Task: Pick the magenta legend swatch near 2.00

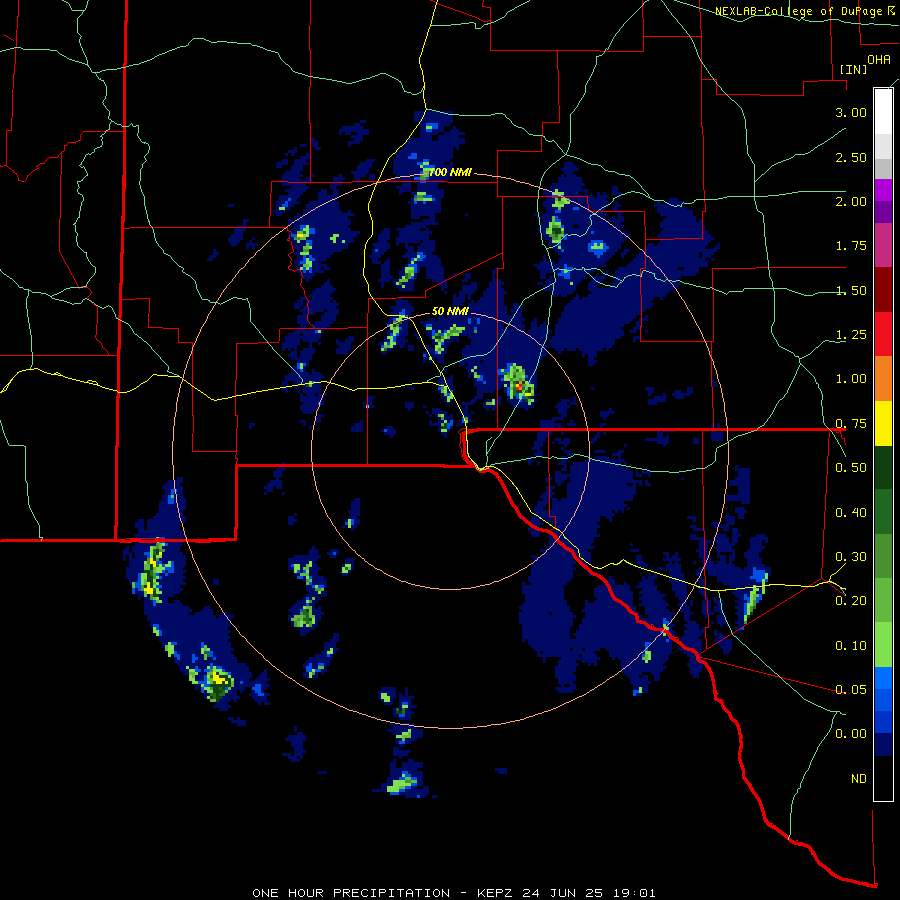Action: click(x=883, y=190)
